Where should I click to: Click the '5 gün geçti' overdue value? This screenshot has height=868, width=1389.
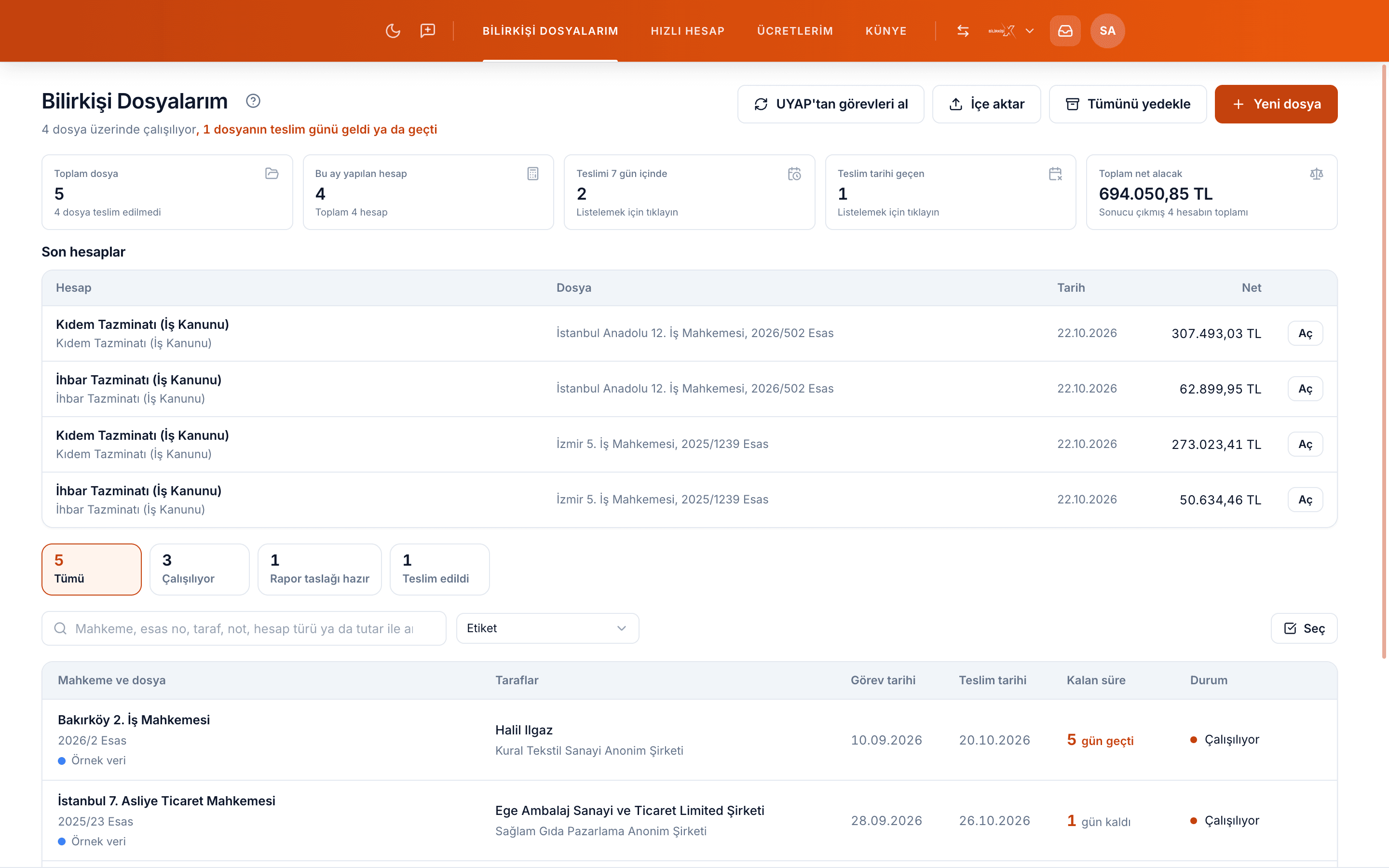1100,740
